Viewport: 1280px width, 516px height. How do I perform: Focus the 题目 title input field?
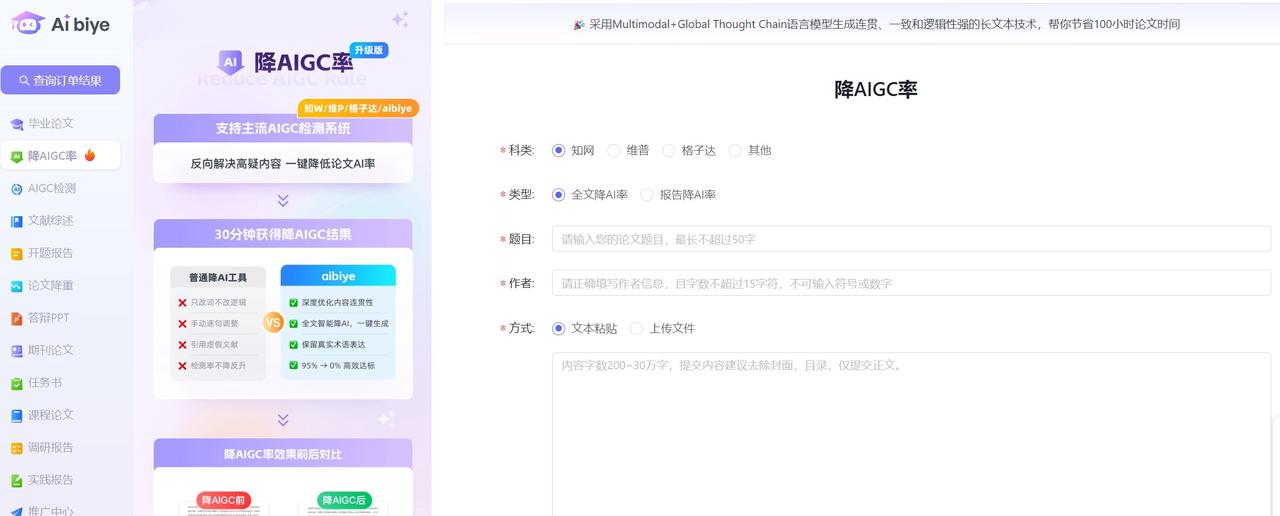(911, 239)
